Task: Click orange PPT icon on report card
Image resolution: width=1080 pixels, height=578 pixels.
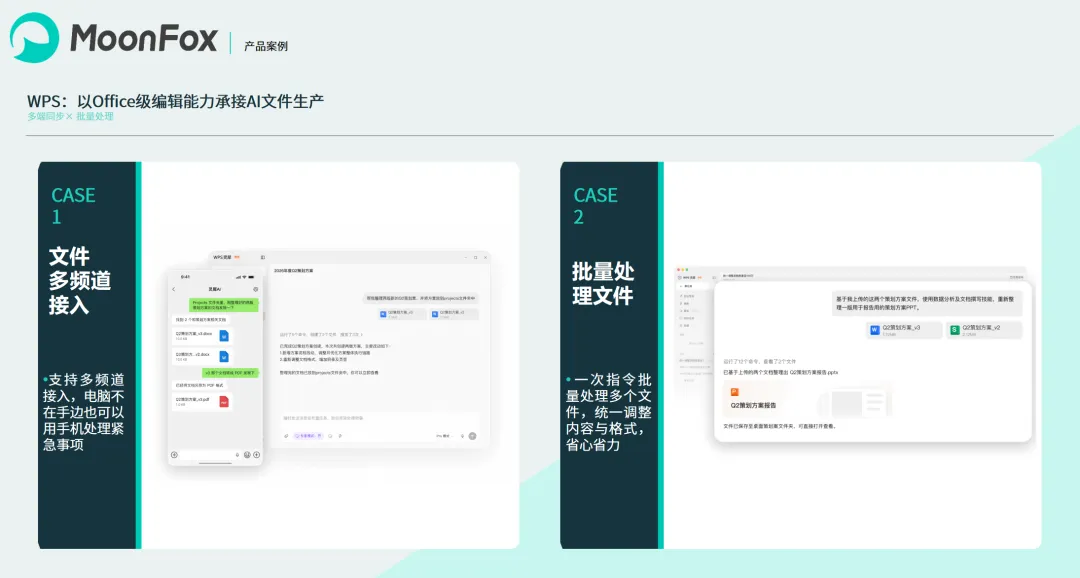Action: point(734,392)
